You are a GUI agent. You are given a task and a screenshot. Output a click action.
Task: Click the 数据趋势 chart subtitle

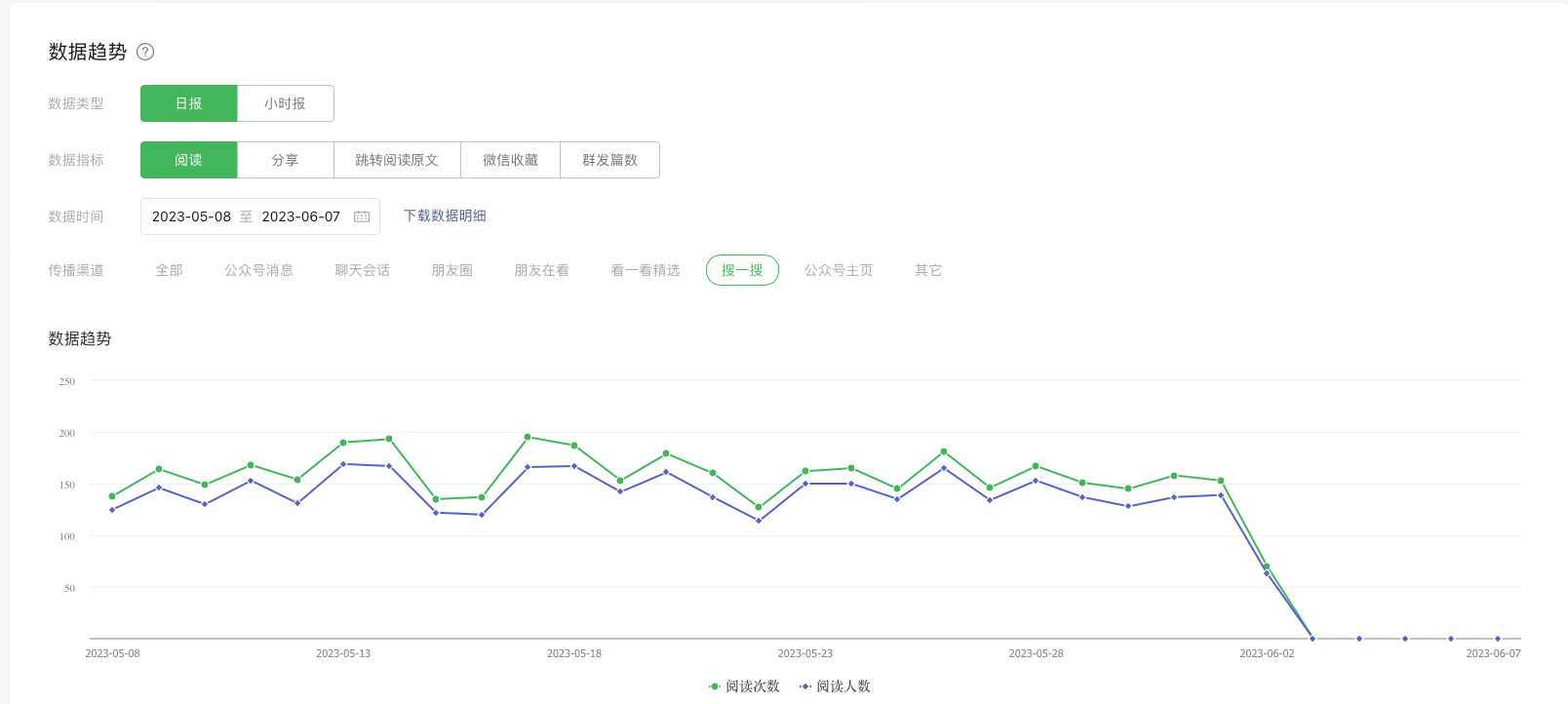click(x=80, y=338)
